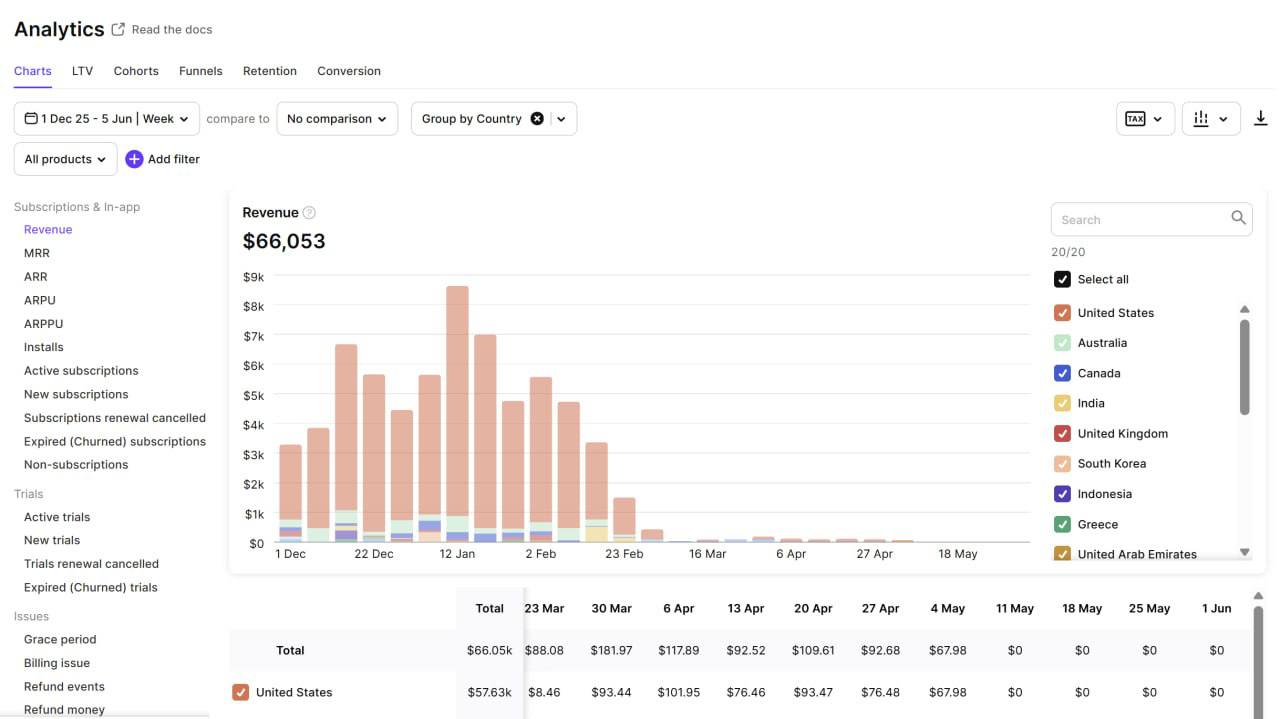The width and height of the screenshot is (1280, 719).
Task: Open Expired (Churned) trials metric
Action: tap(91, 587)
